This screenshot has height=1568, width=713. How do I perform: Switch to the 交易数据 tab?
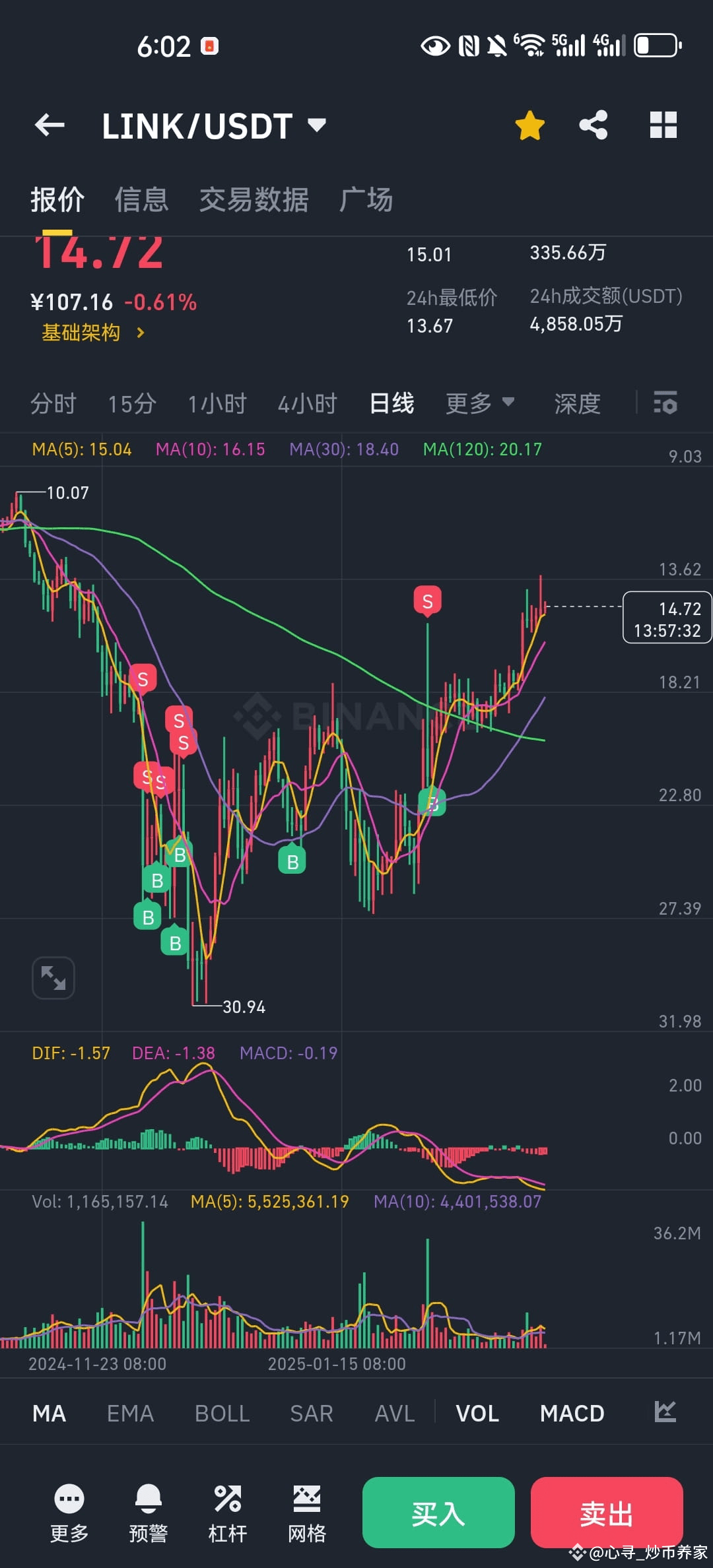[x=254, y=199]
